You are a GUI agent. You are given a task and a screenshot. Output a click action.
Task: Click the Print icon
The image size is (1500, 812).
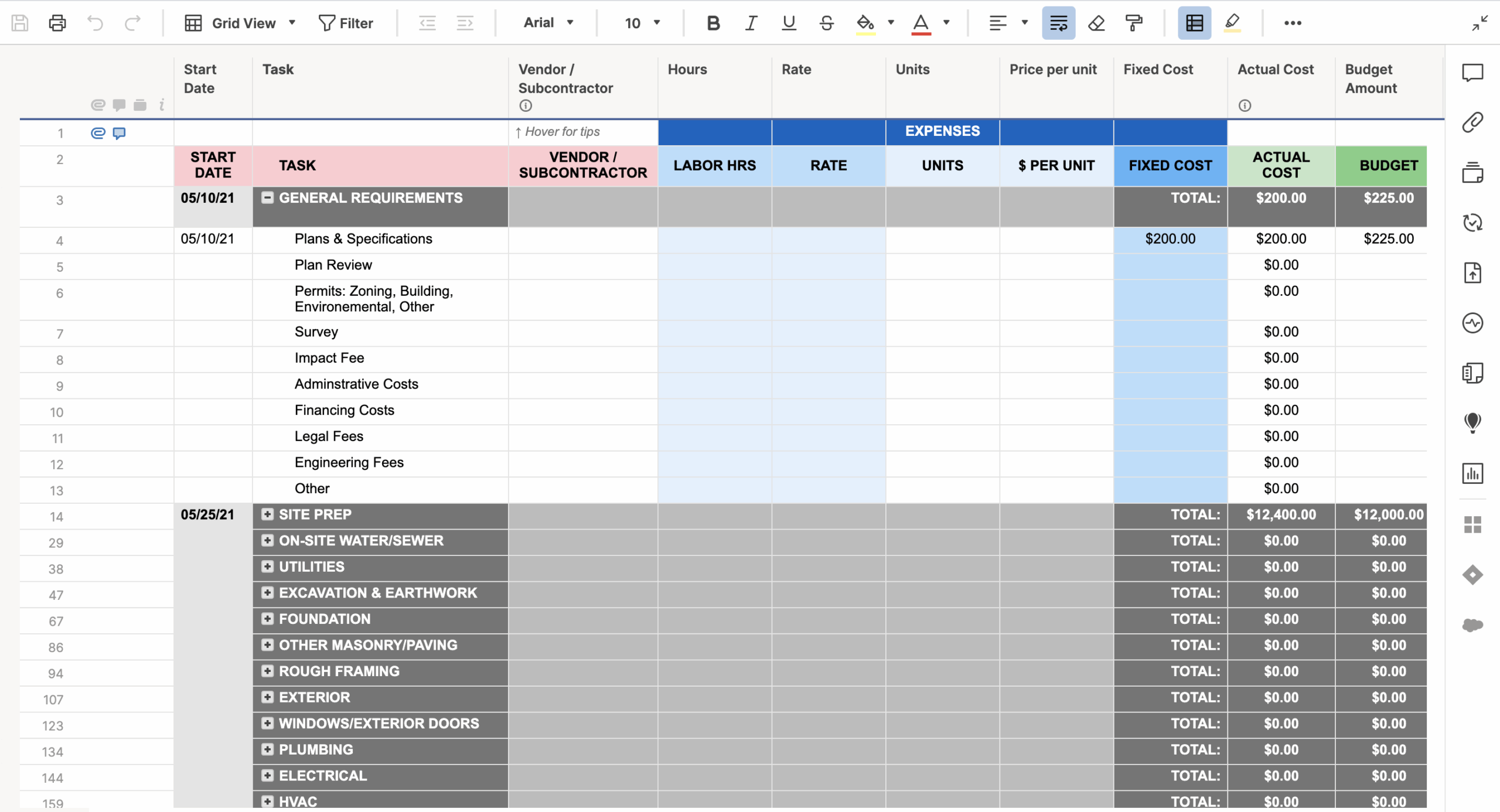coord(57,23)
